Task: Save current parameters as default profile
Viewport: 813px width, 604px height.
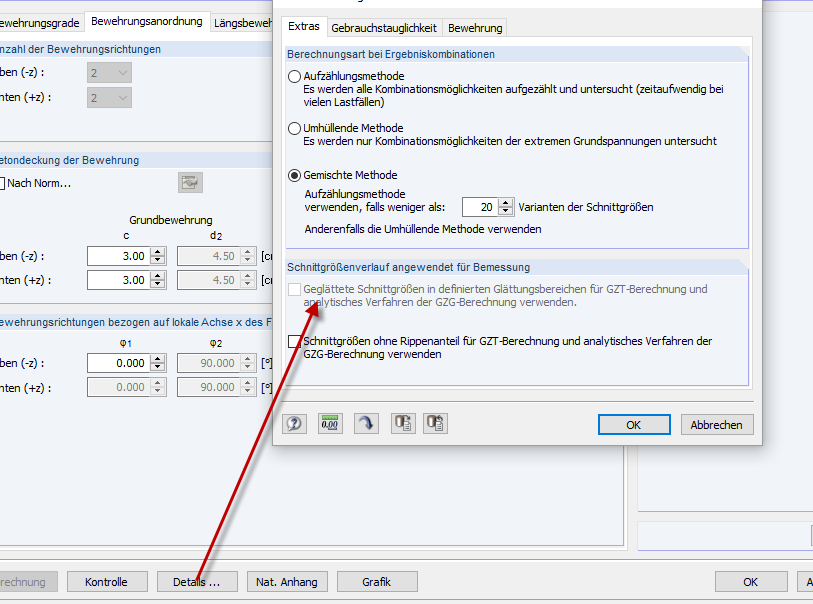Action: [403, 422]
